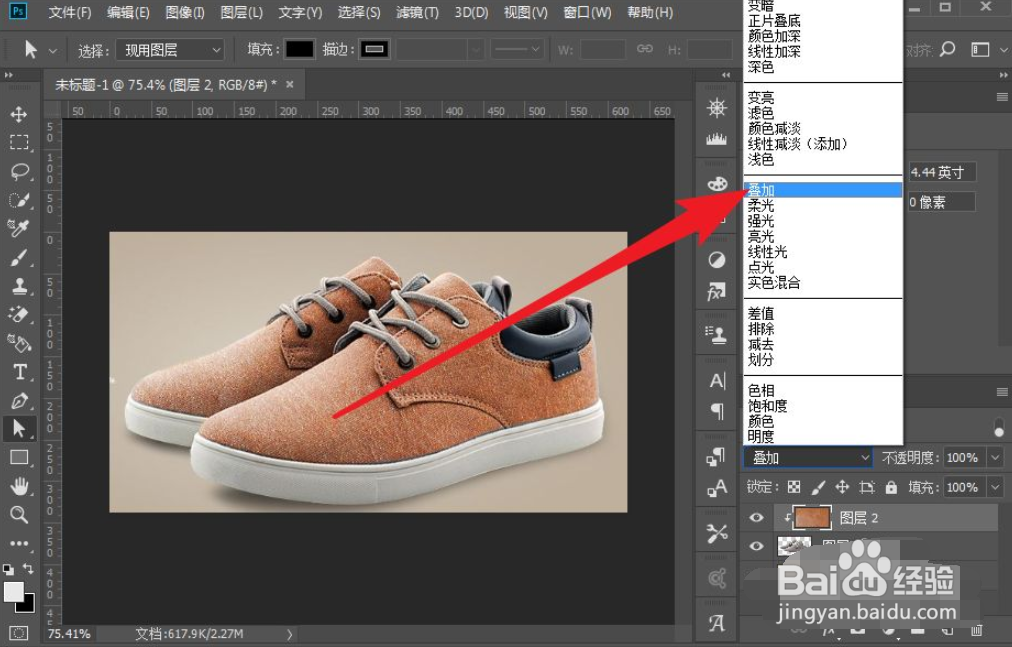Open the 文件(F) menu
This screenshot has width=1012, height=647.
70,12
